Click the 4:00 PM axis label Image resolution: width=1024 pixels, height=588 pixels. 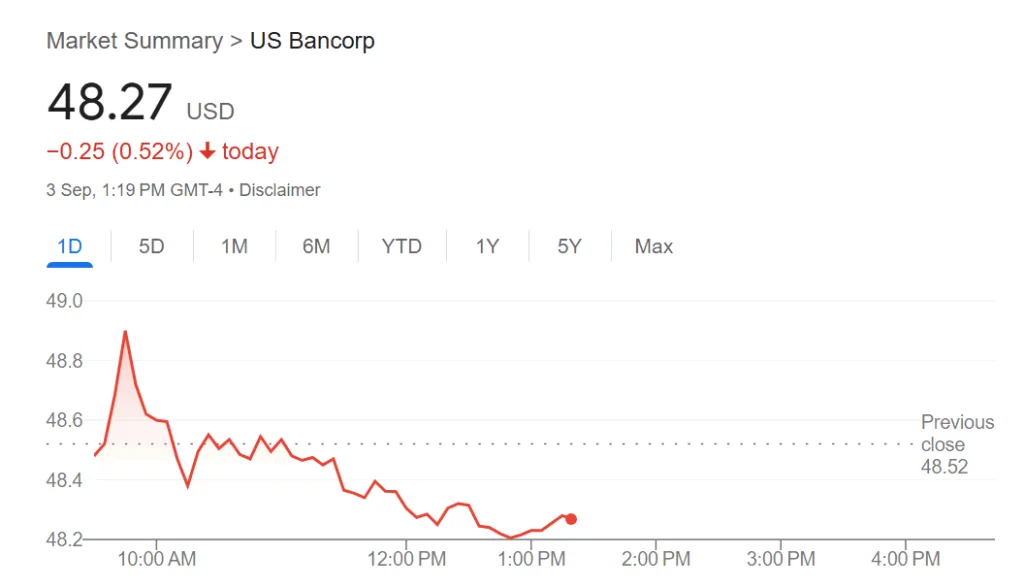pyautogui.click(x=905, y=558)
